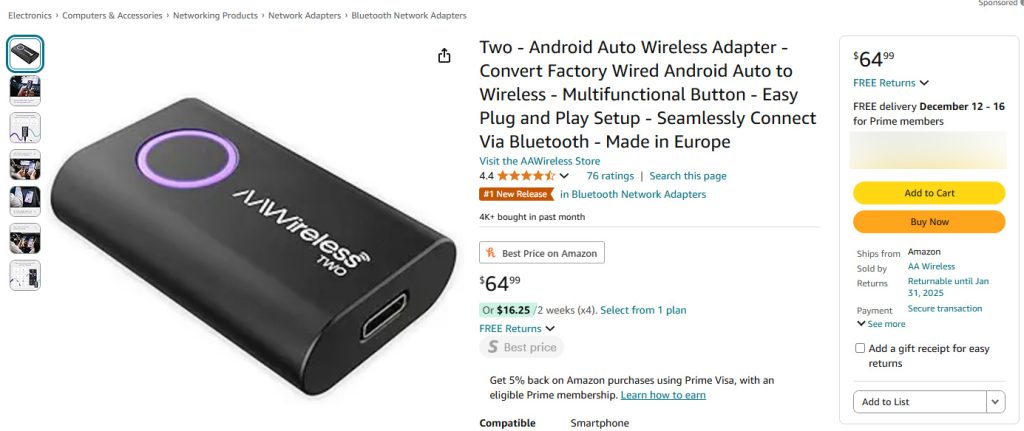Click the #1 New Release badge

(x=516, y=194)
